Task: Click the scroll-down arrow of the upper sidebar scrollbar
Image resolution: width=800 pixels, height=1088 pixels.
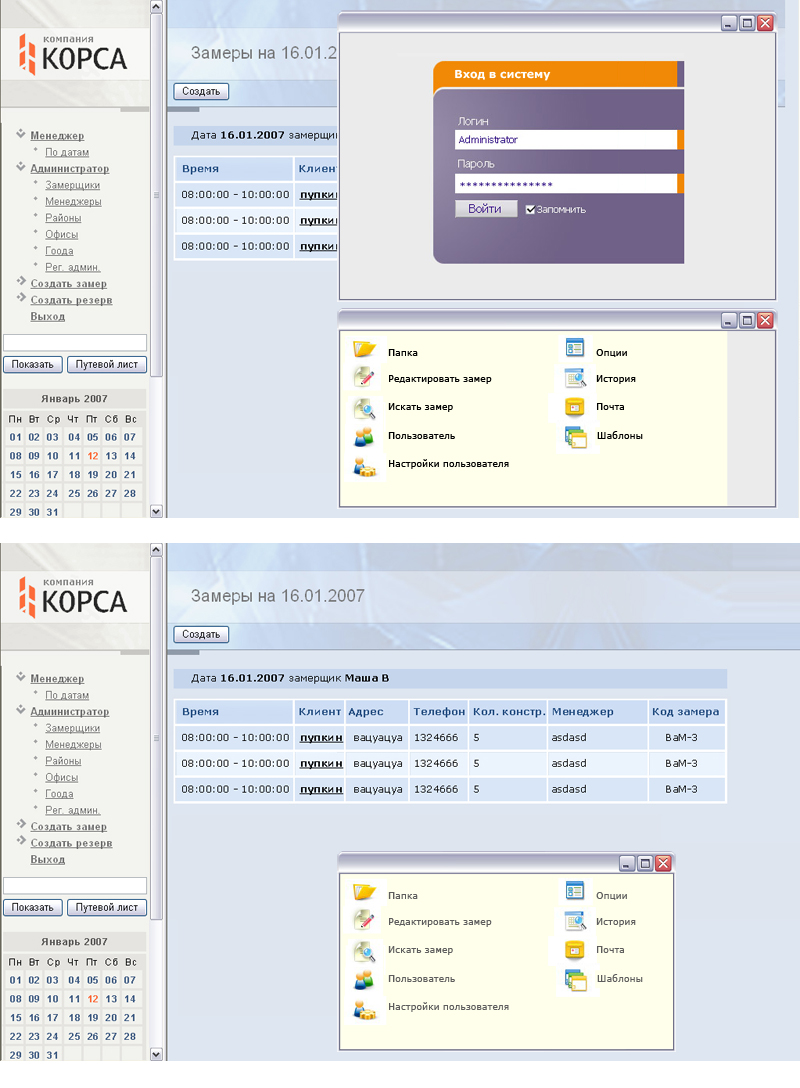Action: tap(156, 511)
